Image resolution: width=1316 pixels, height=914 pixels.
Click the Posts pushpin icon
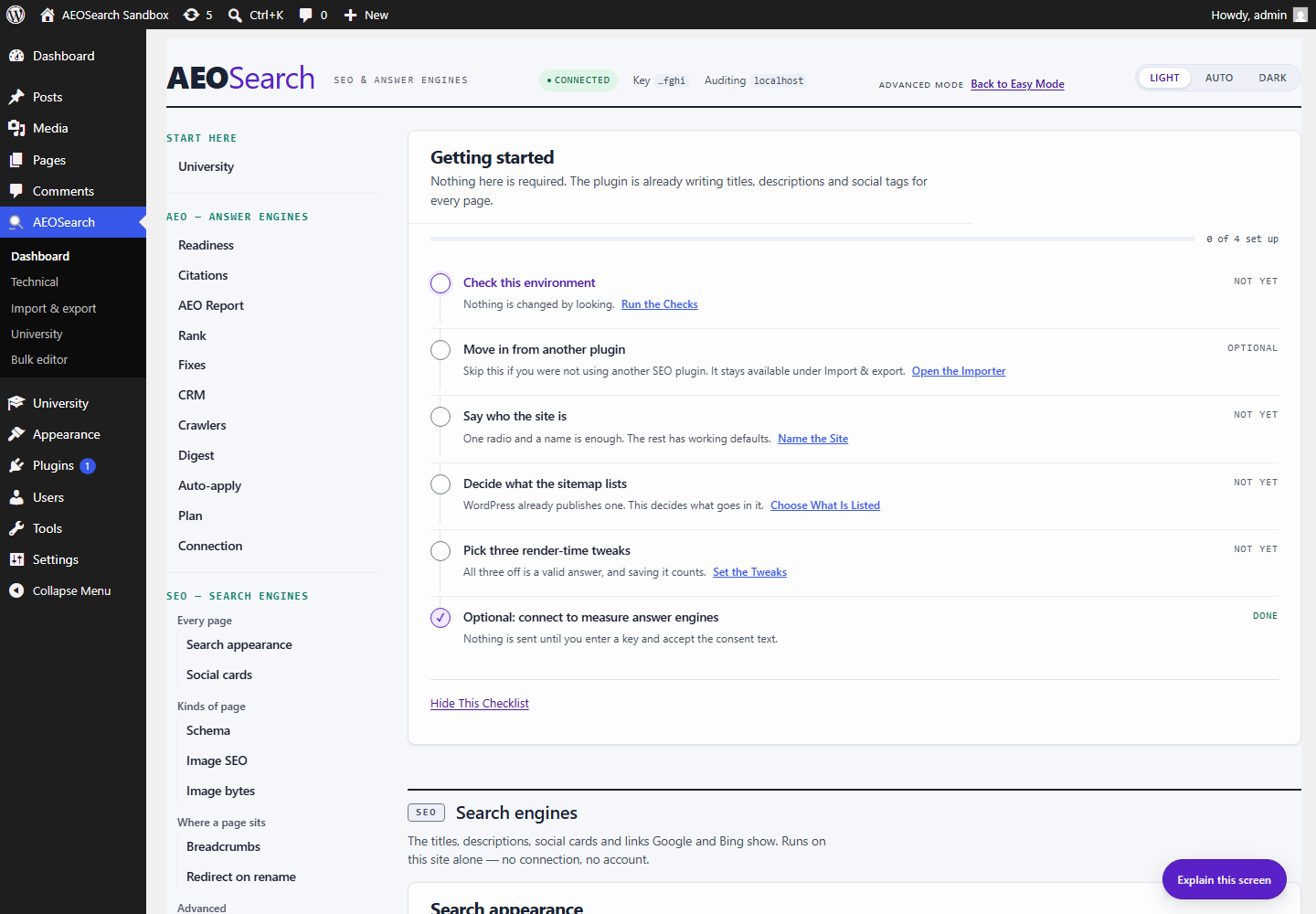click(16, 97)
